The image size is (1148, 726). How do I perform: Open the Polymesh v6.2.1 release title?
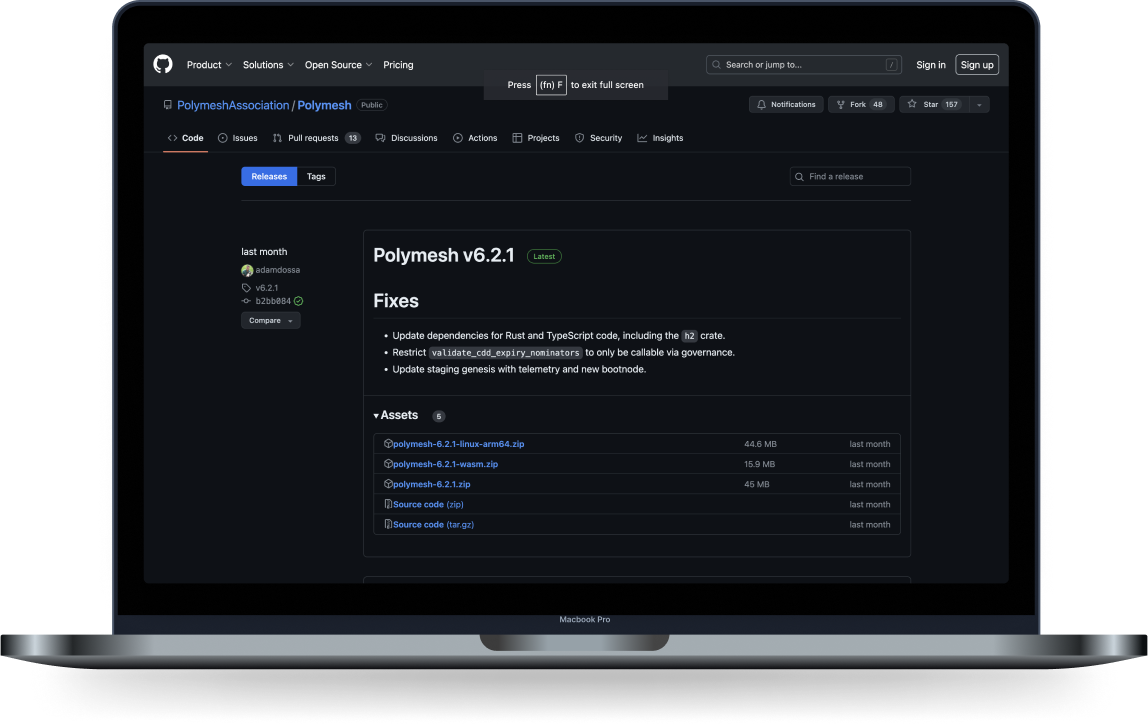[x=444, y=255]
